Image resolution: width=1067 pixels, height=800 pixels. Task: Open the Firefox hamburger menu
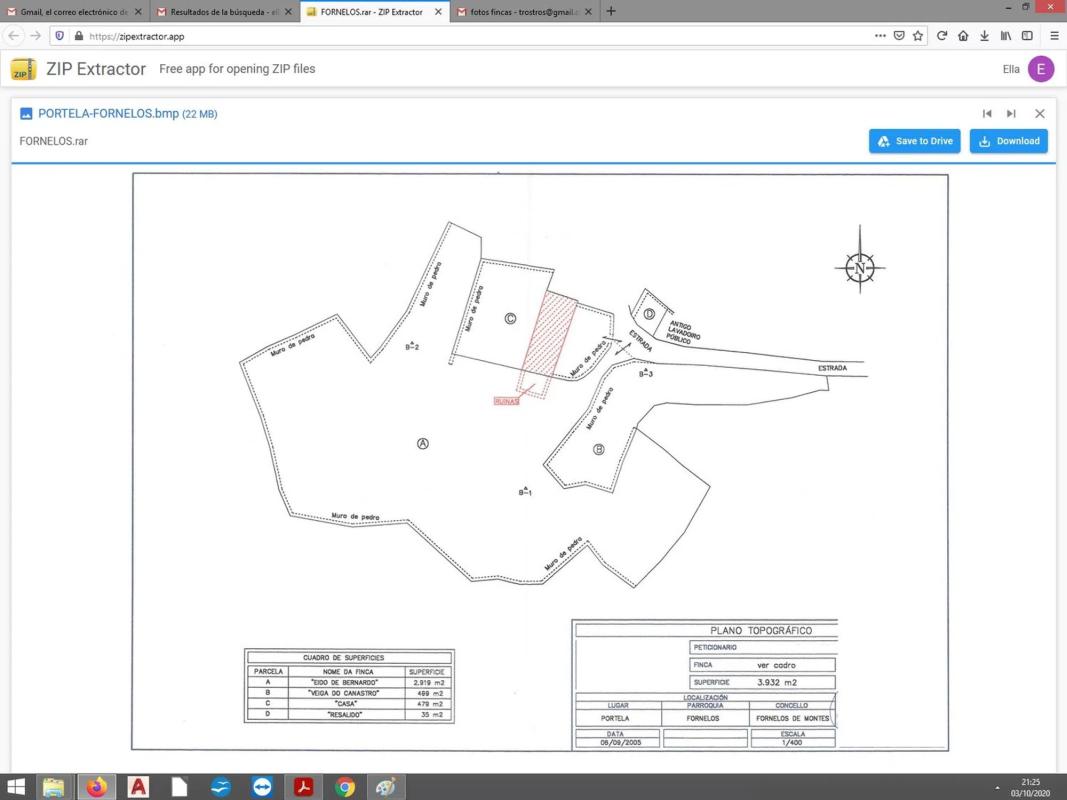[1053, 36]
